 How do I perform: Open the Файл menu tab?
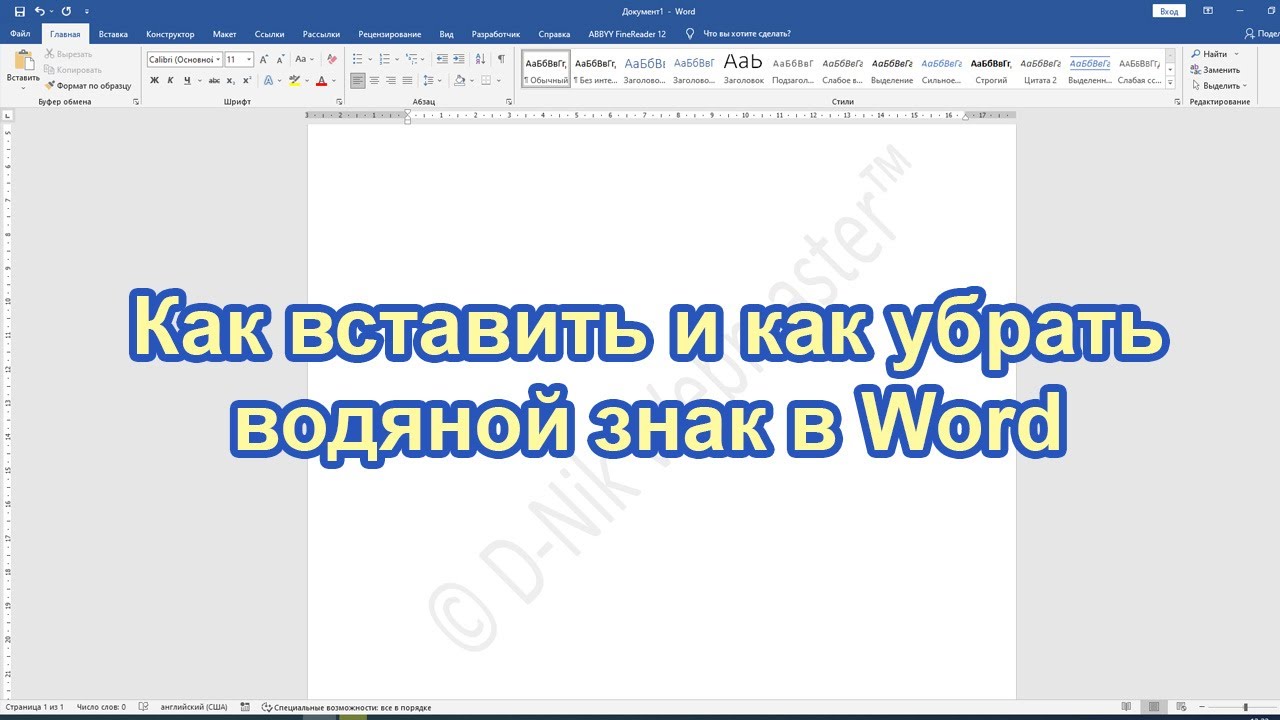coord(20,34)
